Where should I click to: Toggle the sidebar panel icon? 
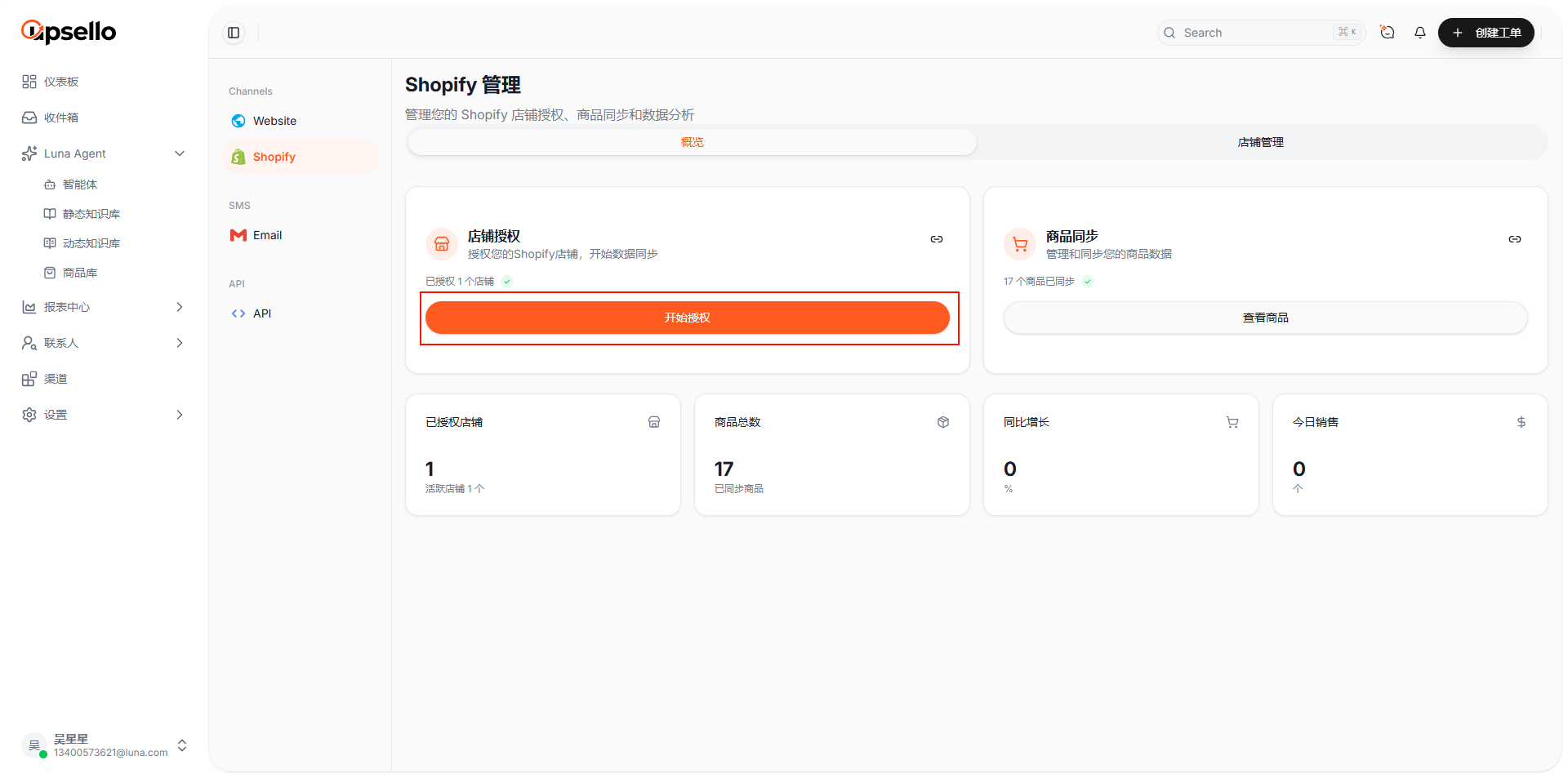point(234,33)
